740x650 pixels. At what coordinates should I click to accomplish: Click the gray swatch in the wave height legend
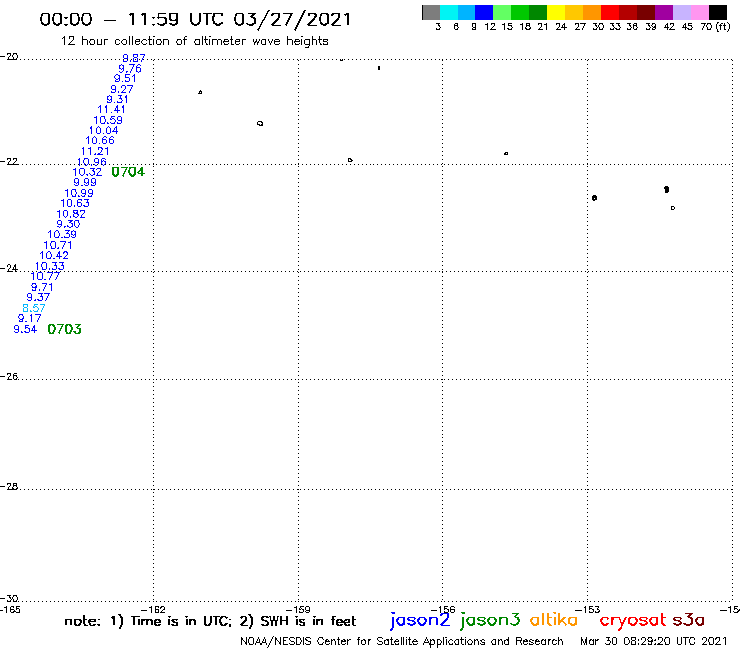coord(431,12)
